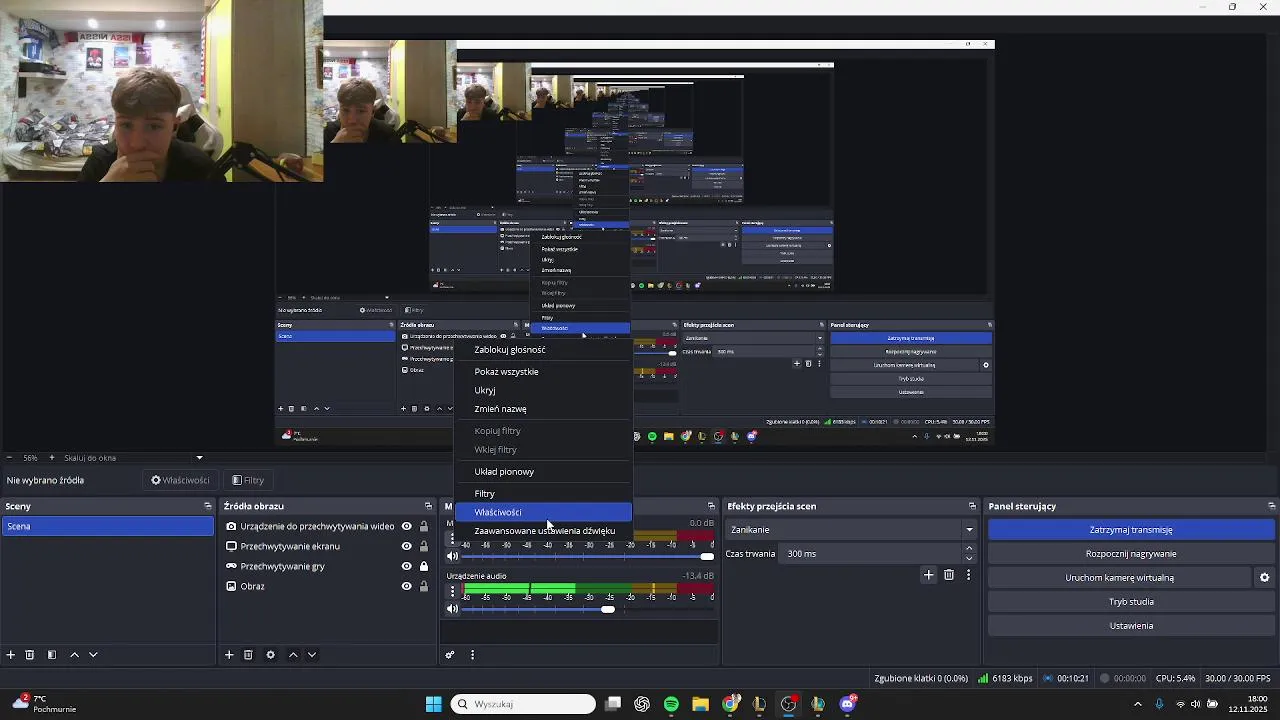Hide Urządzenie do przechwytywania wideo source

click(x=406, y=526)
